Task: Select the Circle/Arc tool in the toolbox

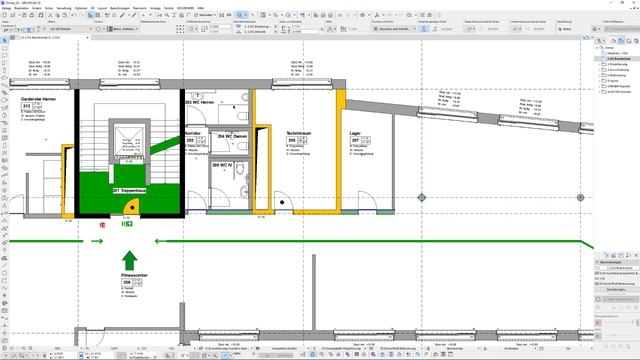Action: tap(4, 273)
